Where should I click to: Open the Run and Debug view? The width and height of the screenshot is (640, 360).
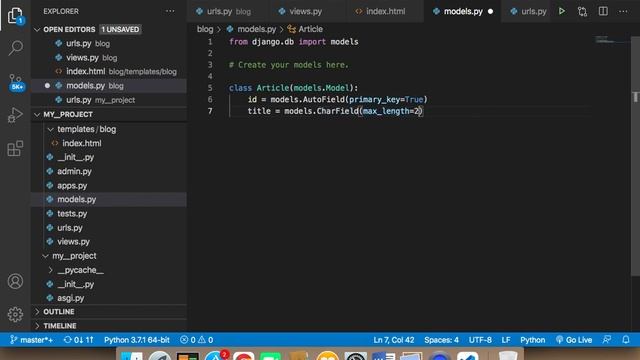[15, 115]
